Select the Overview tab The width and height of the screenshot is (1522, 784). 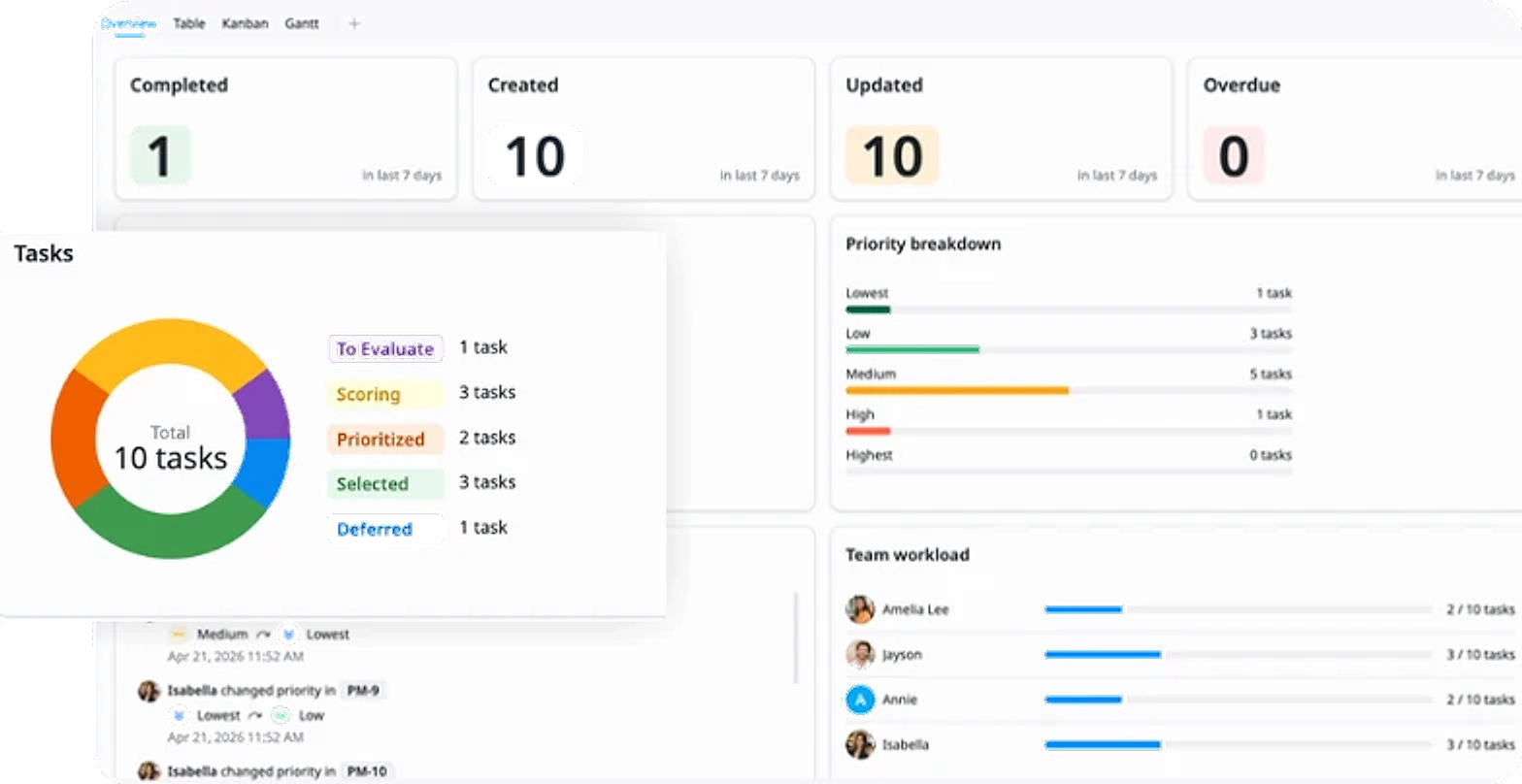129,23
